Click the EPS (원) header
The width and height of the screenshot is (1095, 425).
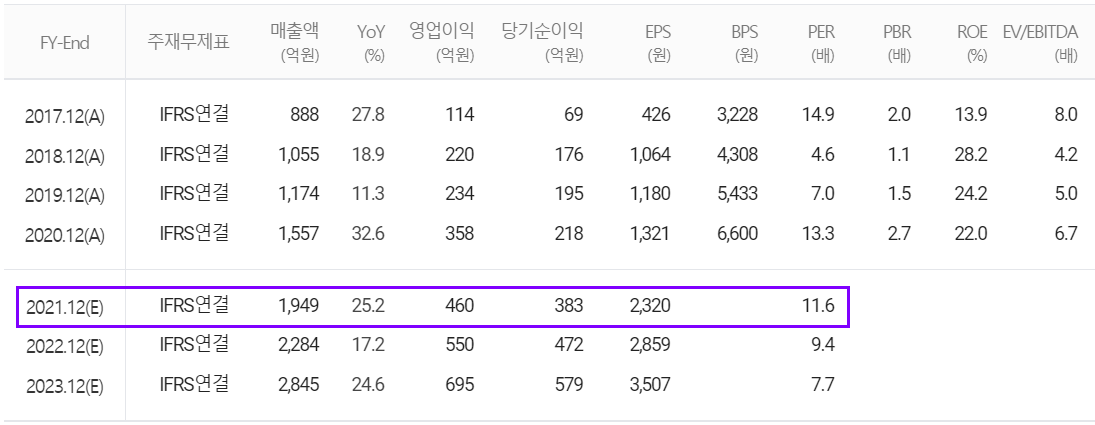[x=656, y=43]
